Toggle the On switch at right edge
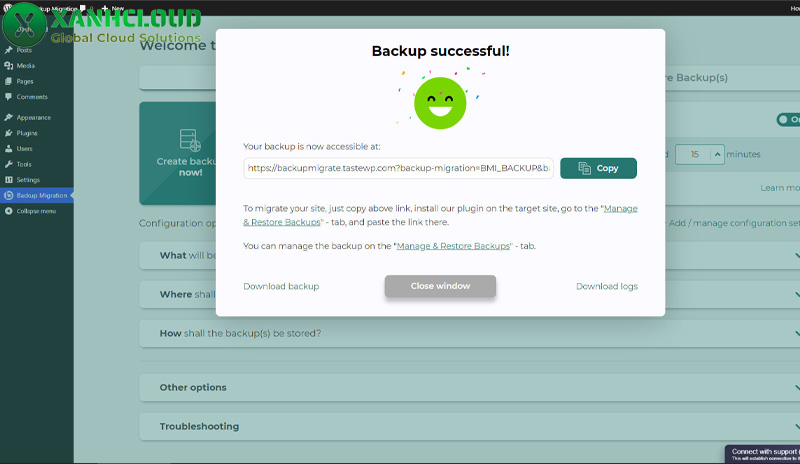This screenshot has height=464, width=800. tap(788, 119)
